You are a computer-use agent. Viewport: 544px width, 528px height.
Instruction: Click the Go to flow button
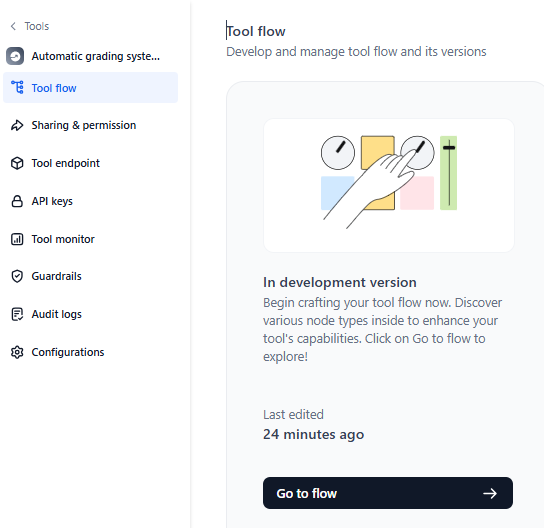tap(388, 493)
